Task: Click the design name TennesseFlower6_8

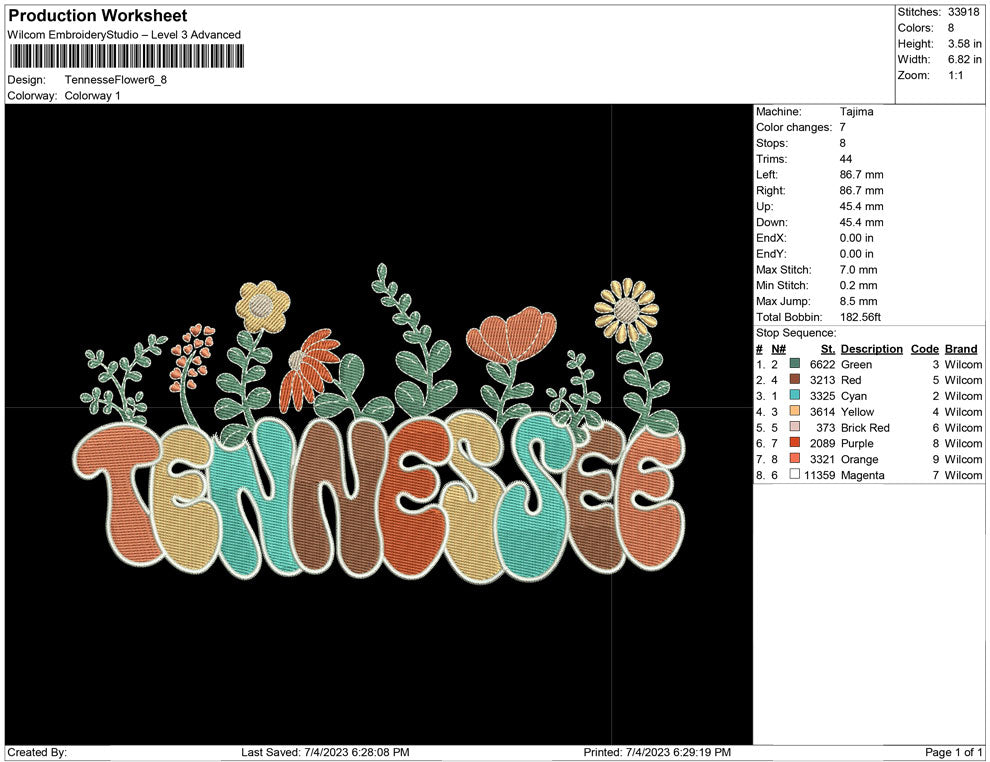Action: (116, 79)
